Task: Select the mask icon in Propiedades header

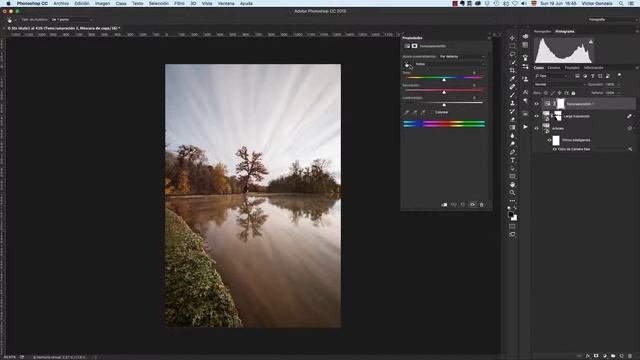Action: [414, 46]
